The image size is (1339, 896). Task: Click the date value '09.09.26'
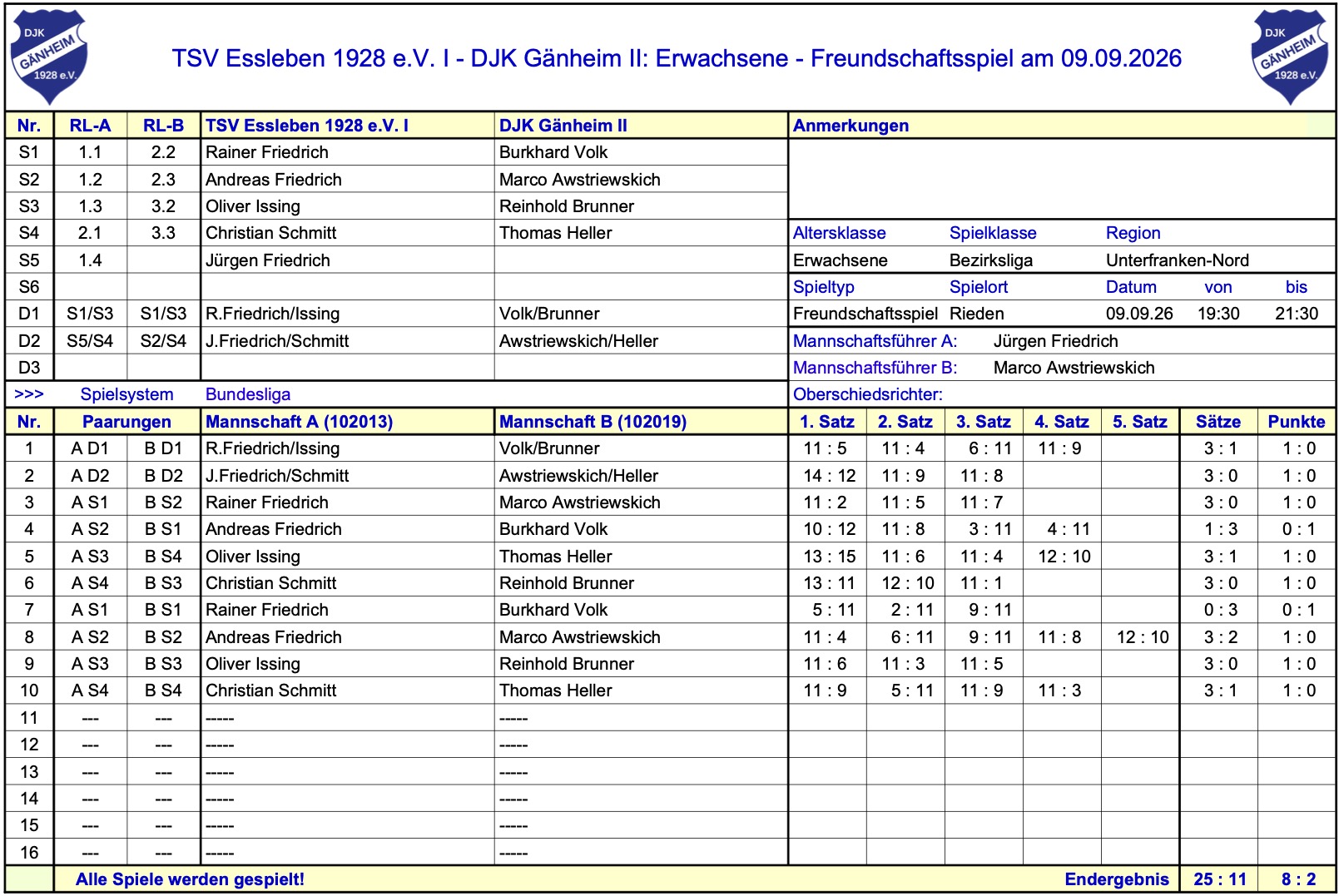pos(1139,314)
